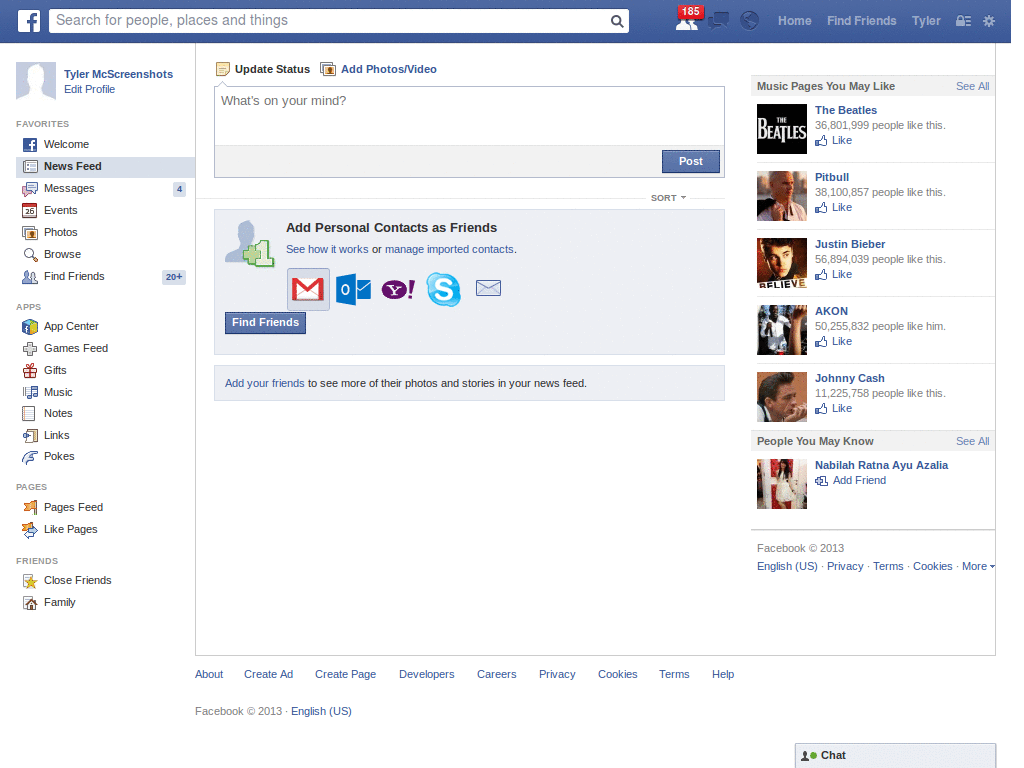
Task: Click Tyler McScreenshots profile picture
Action: 36,82
